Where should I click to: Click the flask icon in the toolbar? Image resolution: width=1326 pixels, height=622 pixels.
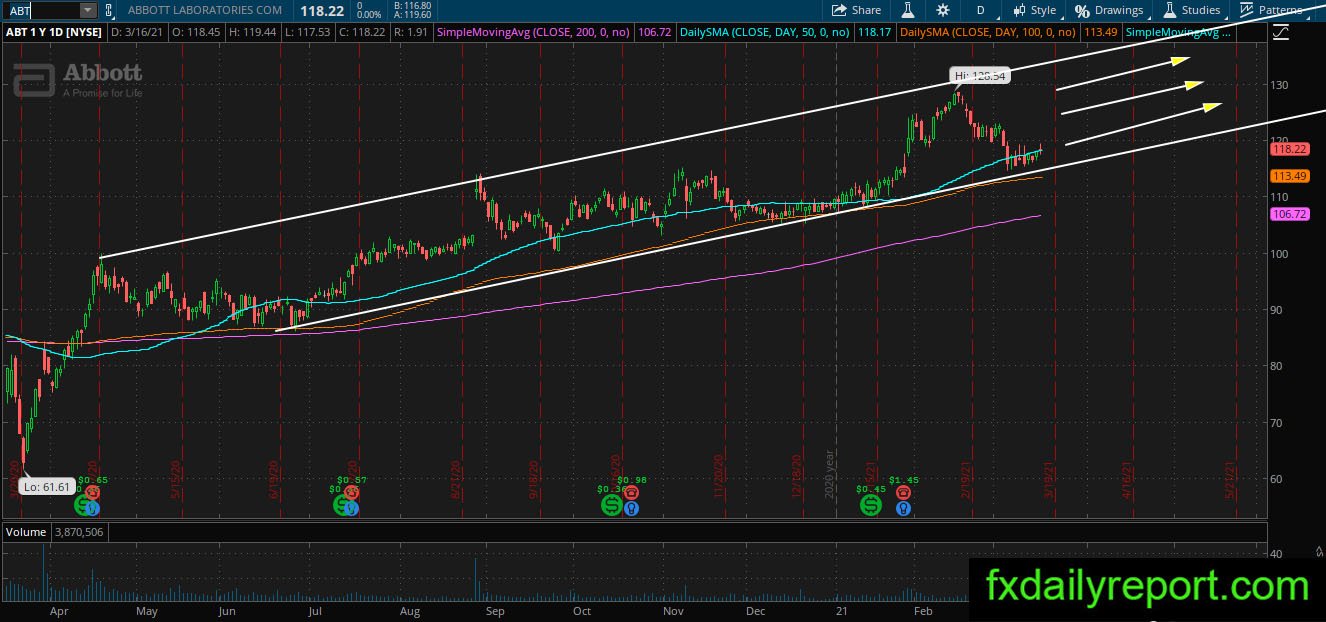point(909,10)
